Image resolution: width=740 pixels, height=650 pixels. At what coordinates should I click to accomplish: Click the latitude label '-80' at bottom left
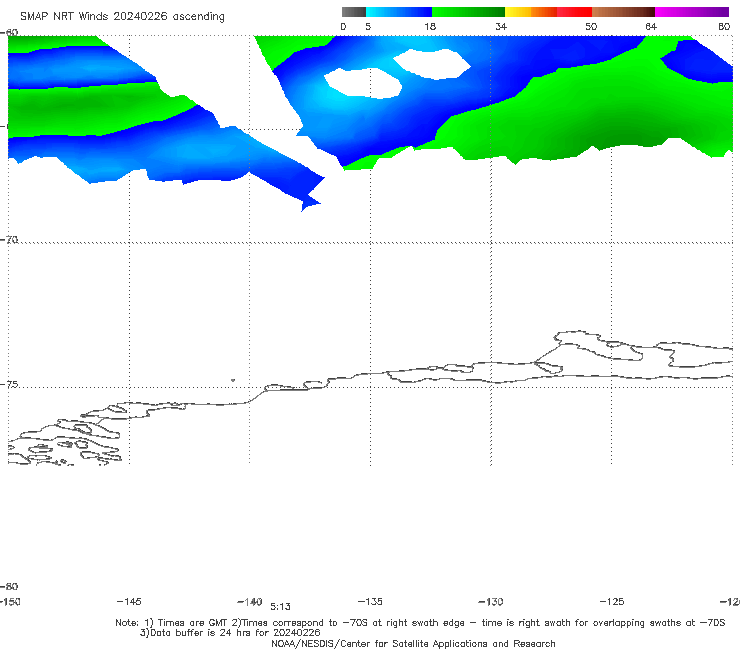click(9, 586)
